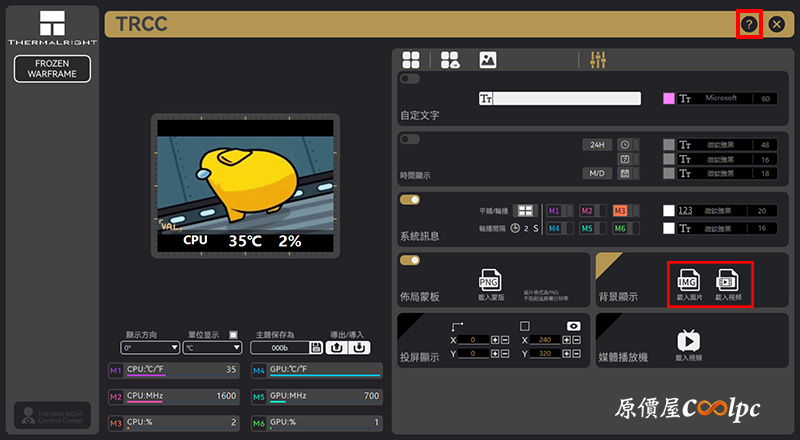The width and height of the screenshot is (800, 440).
Task: Toggle the M1 module switch in system info
Action: coord(560,211)
